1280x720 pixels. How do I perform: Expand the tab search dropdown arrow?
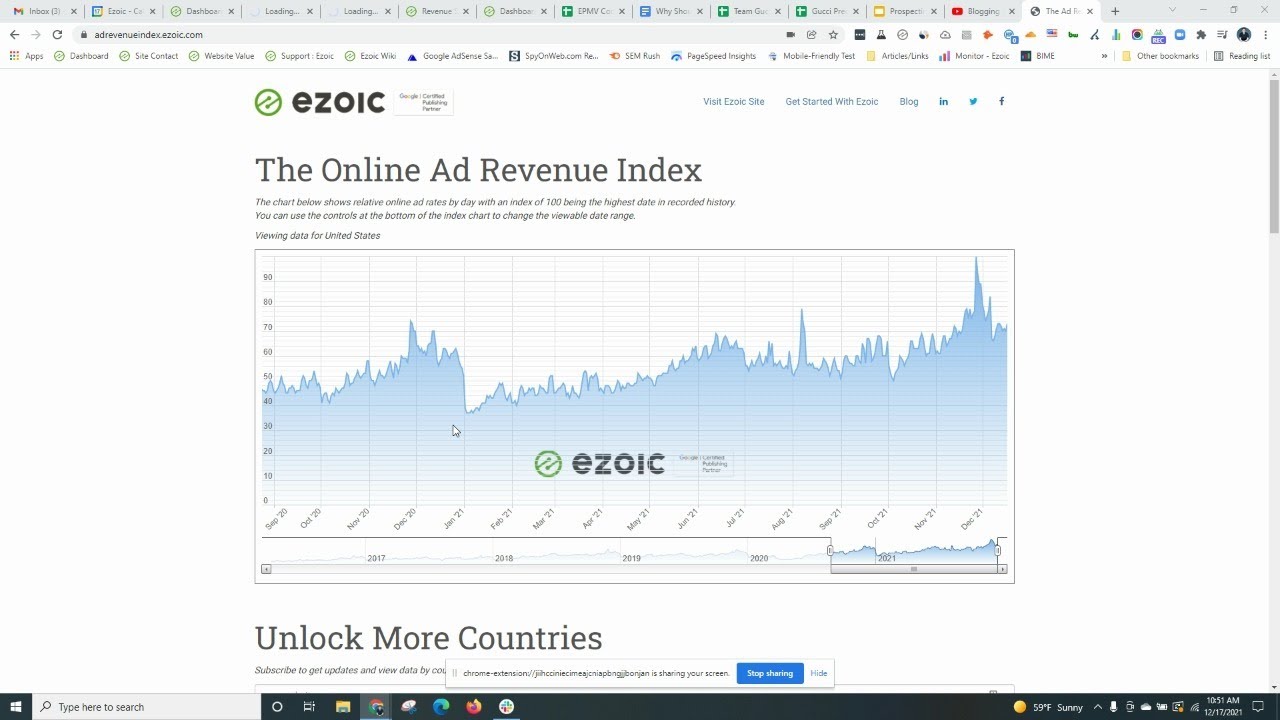click(1172, 10)
